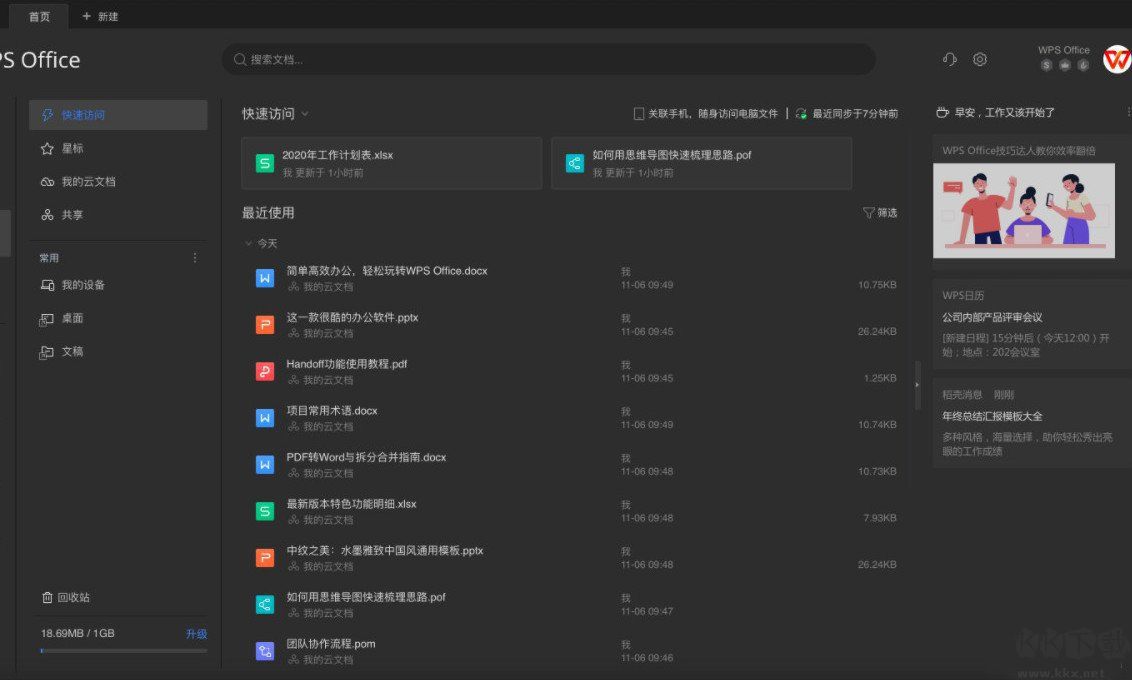The width and height of the screenshot is (1132, 680).
Task: Open the customer service headset icon
Action: point(948,59)
